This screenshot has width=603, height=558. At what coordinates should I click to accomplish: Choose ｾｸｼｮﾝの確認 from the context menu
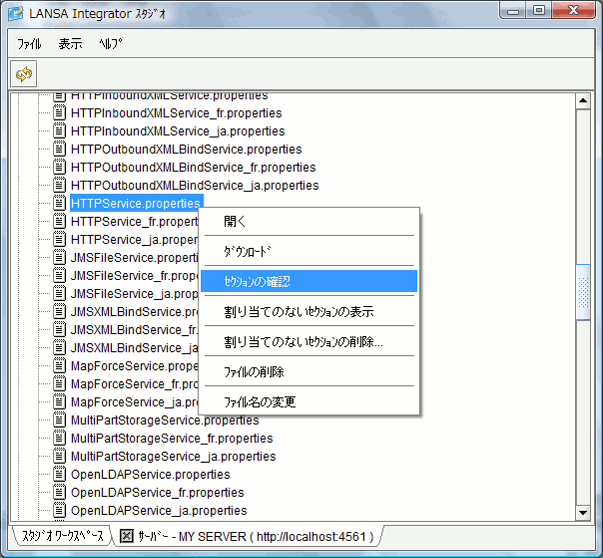click(x=309, y=281)
